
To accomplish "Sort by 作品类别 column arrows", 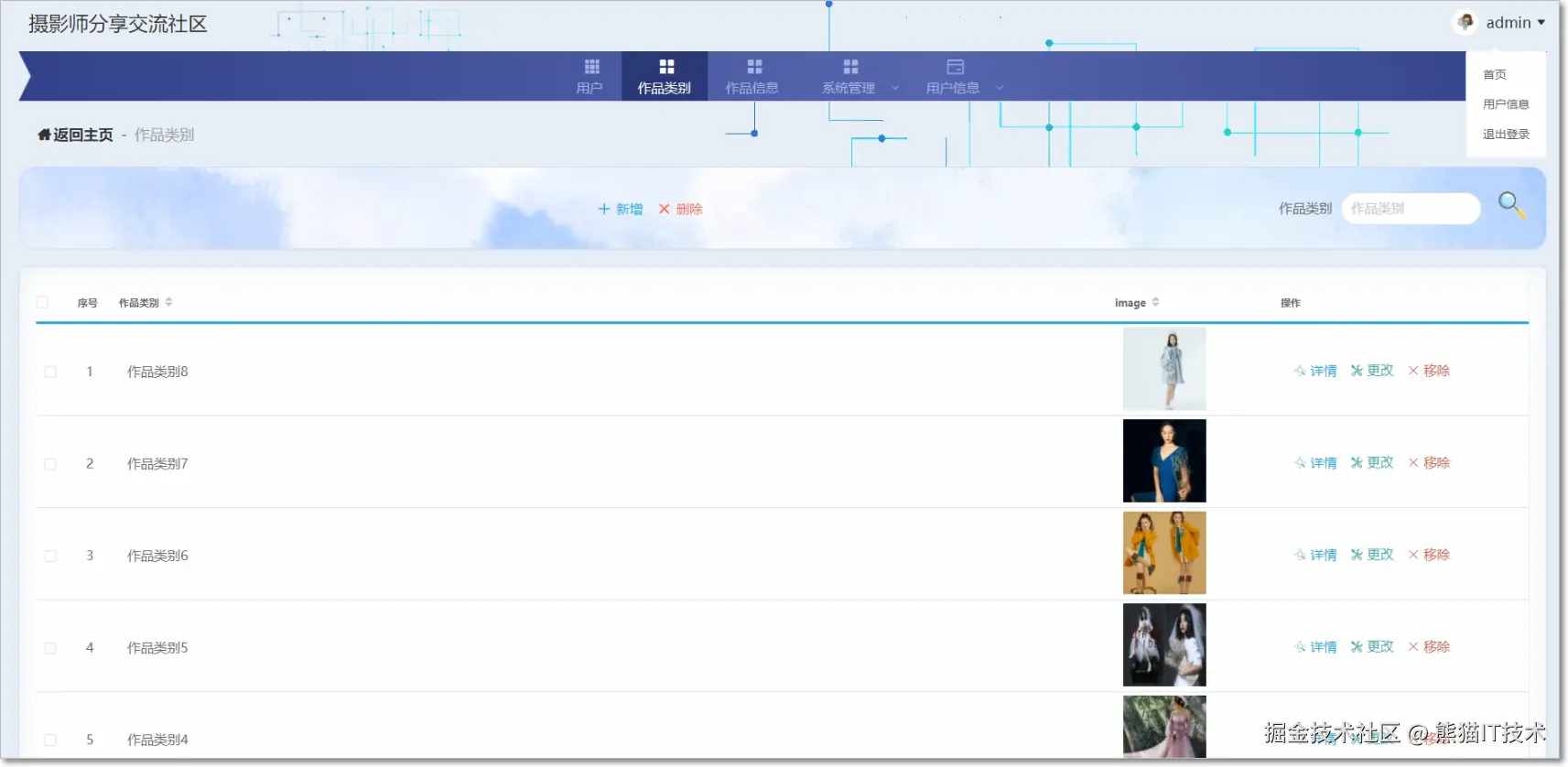I will click(x=168, y=302).
